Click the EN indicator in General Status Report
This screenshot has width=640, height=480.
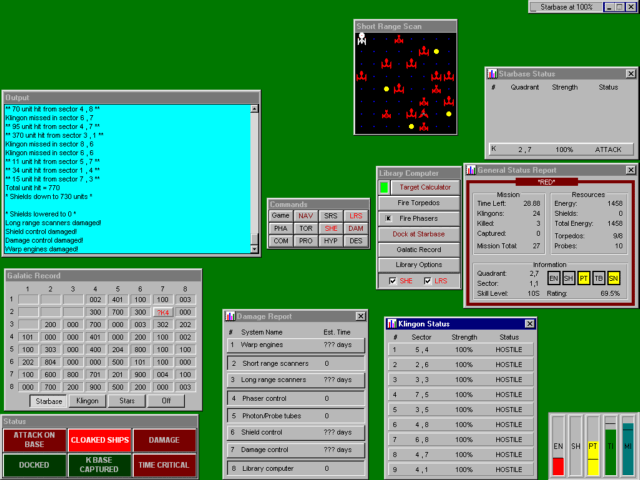click(x=553, y=278)
